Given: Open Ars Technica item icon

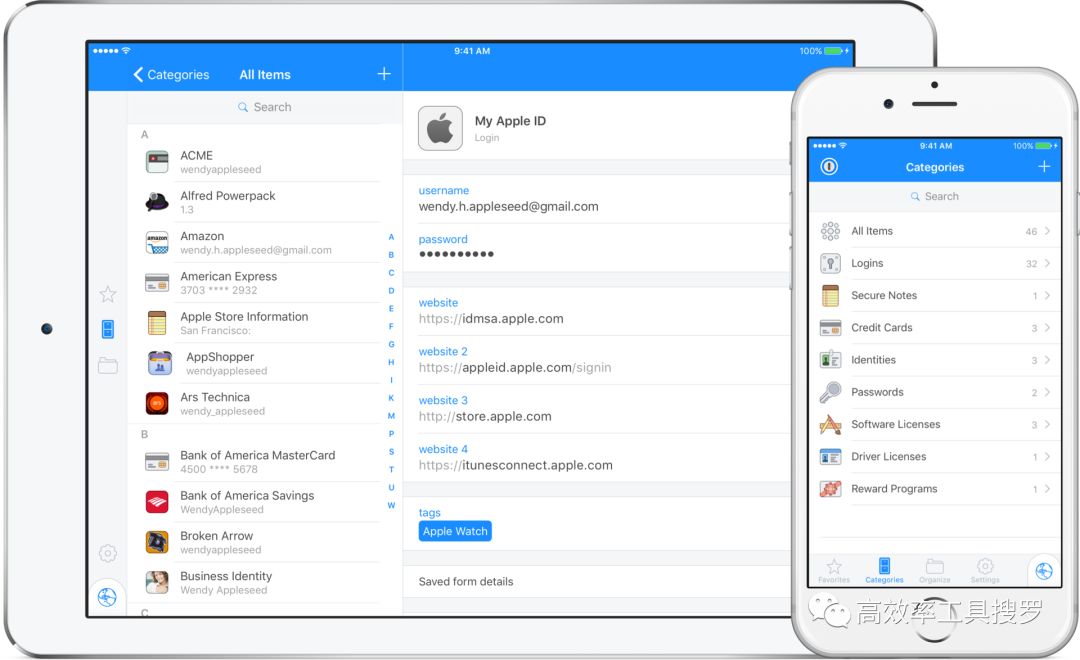Looking at the screenshot, I should coord(157,403).
